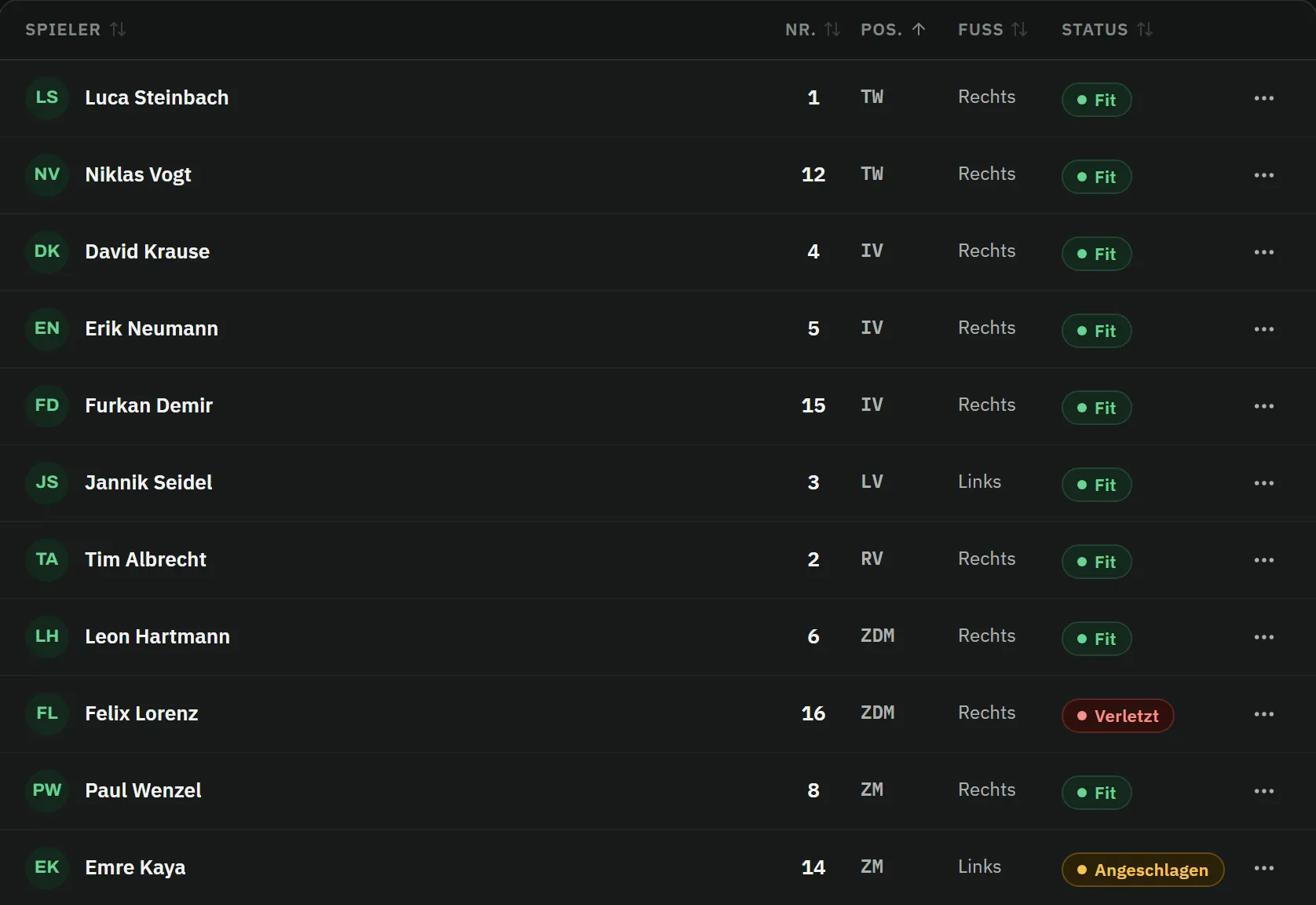This screenshot has width=1316, height=905.
Task: Click the NV avatar badge
Action: [x=47, y=174]
